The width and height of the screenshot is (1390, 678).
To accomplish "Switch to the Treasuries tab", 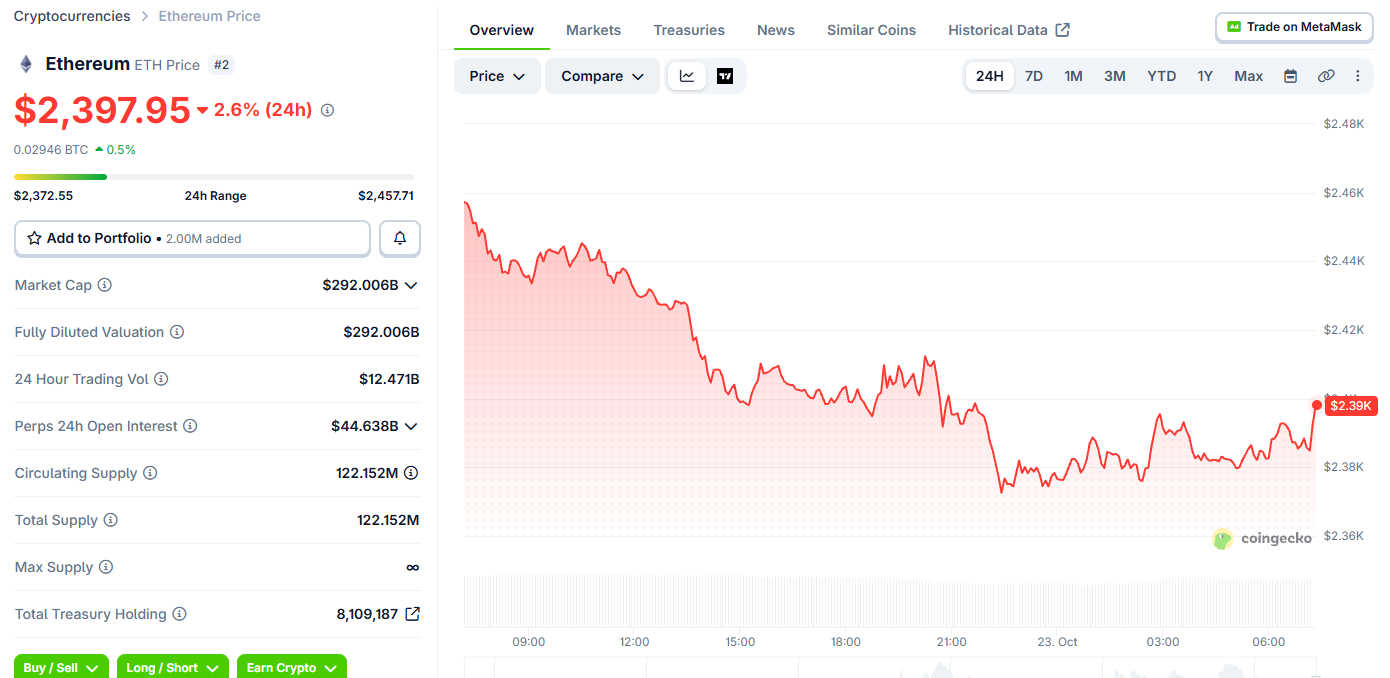I will click(x=689, y=30).
